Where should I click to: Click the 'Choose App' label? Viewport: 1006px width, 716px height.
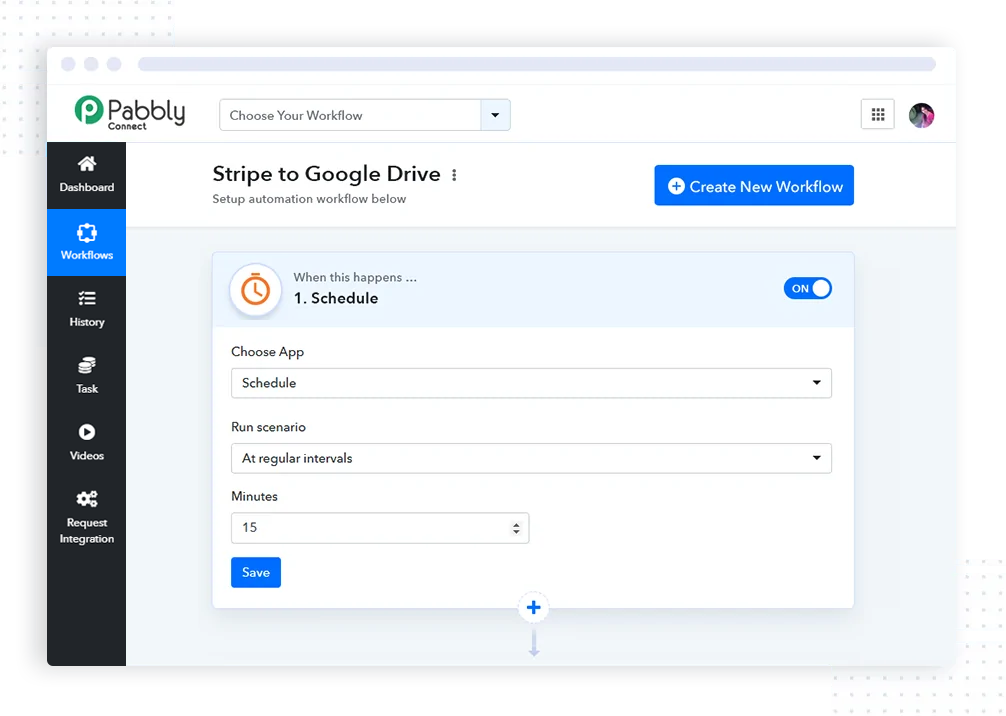pyautogui.click(x=268, y=352)
